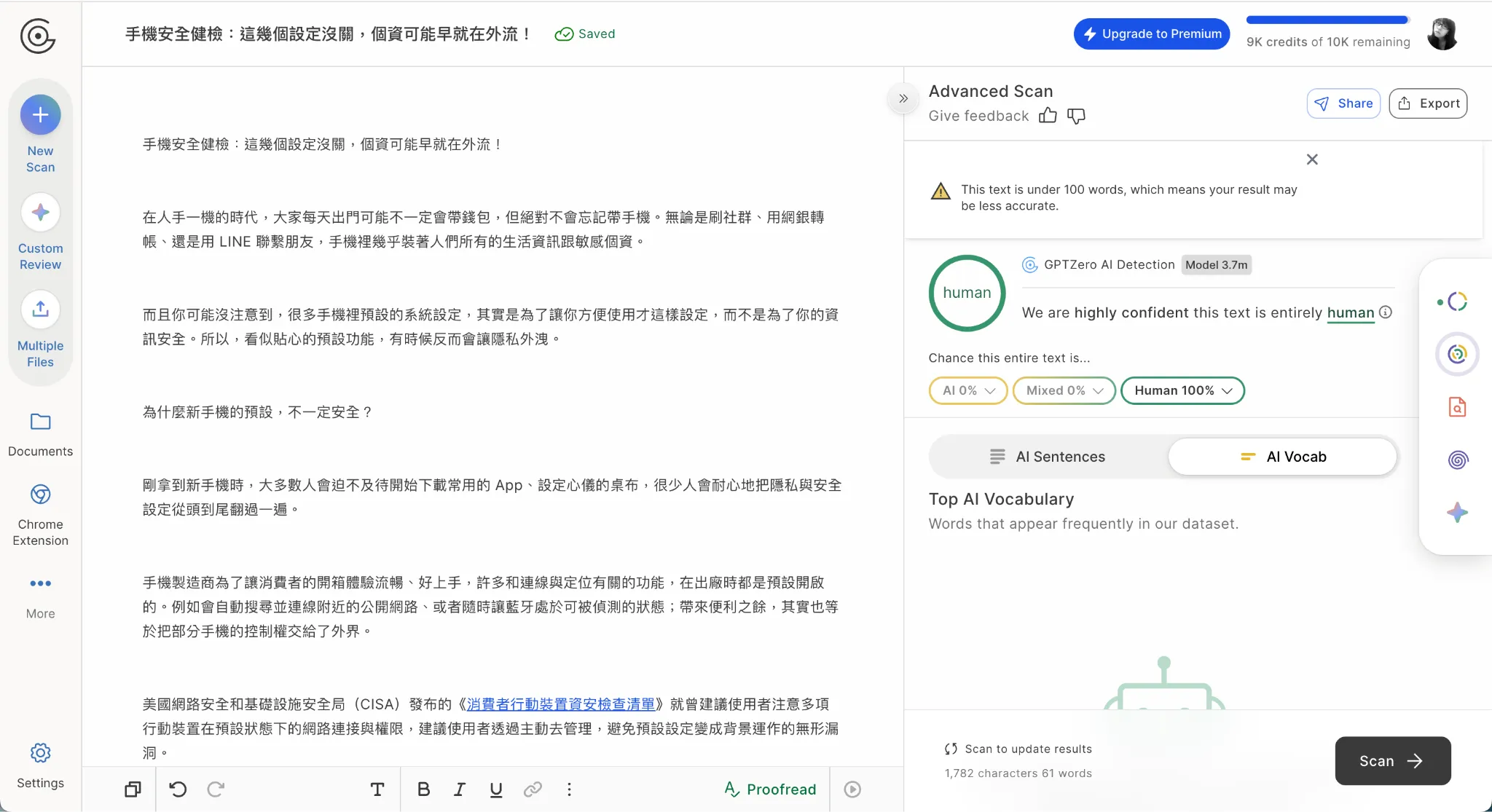Open the purple spiral icon in right rail
The image size is (1492, 812).
(x=1457, y=460)
